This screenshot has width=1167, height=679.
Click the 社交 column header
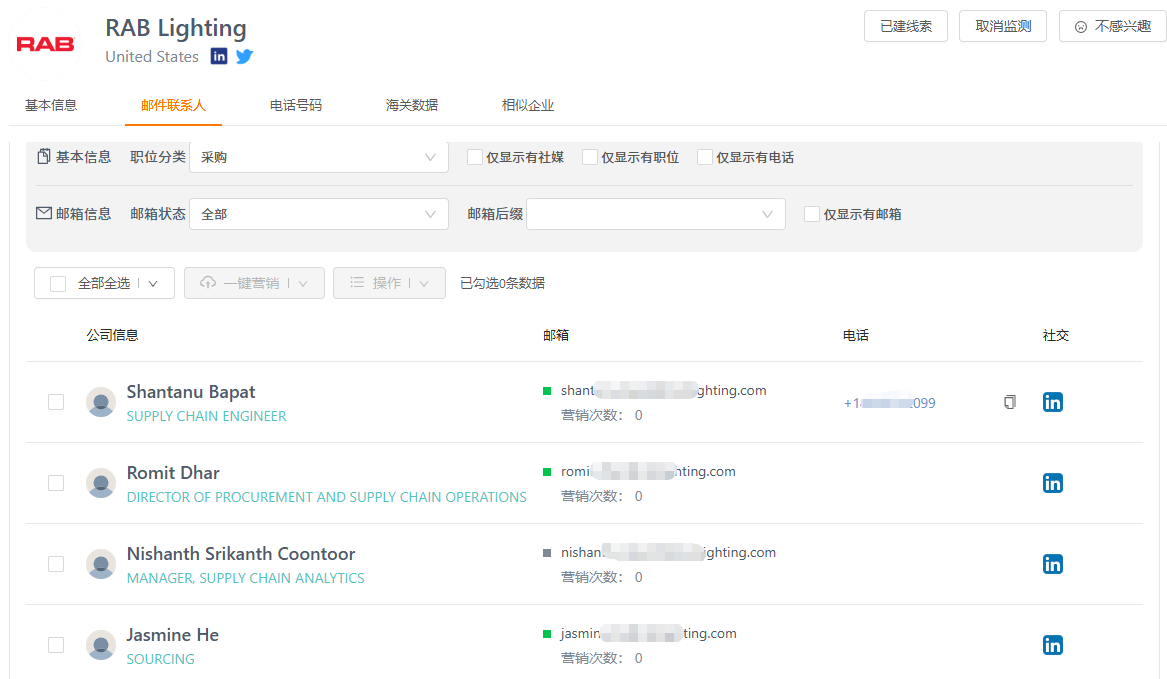click(x=1056, y=335)
